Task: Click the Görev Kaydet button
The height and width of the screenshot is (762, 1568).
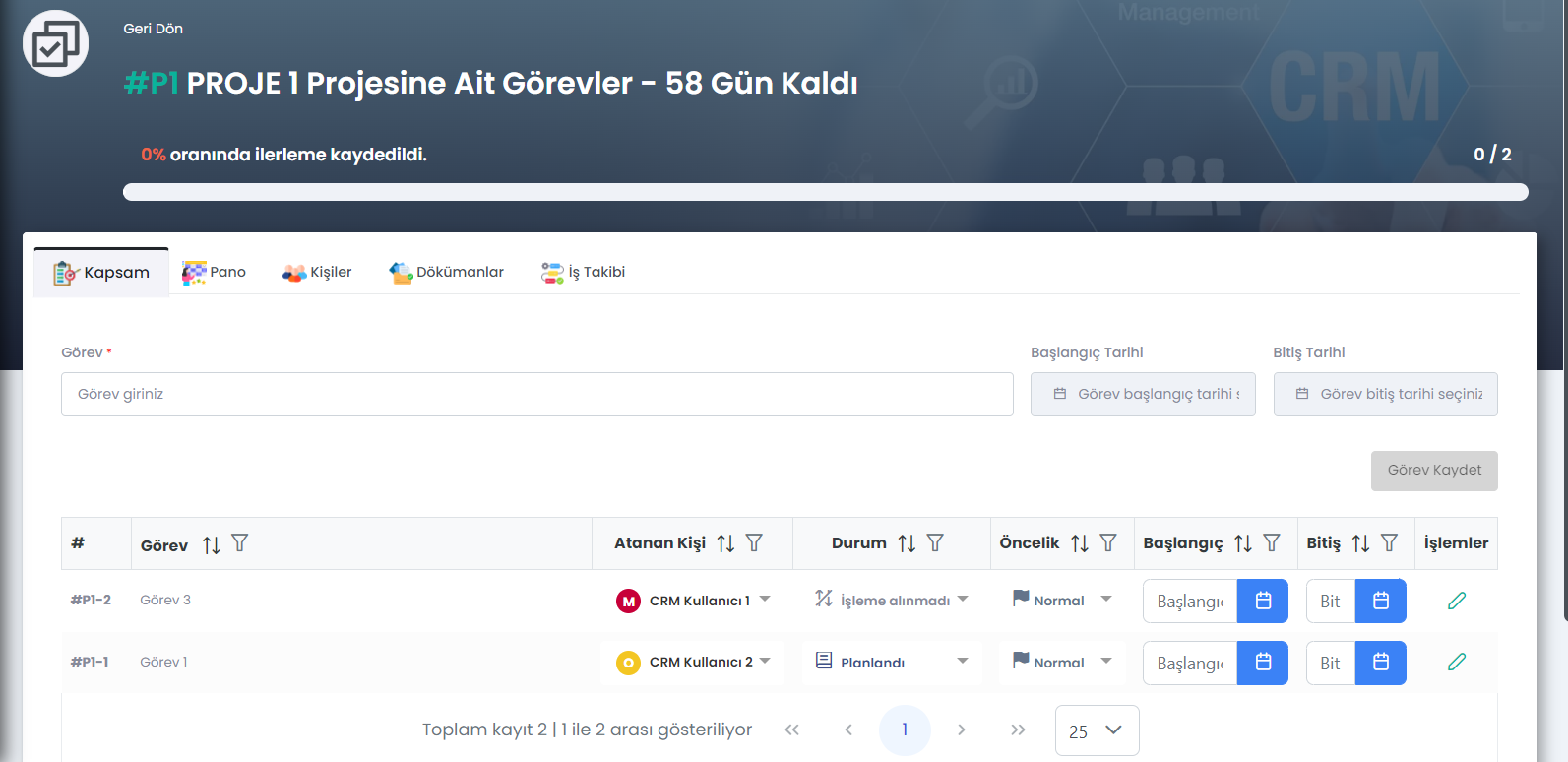Action: click(1434, 471)
